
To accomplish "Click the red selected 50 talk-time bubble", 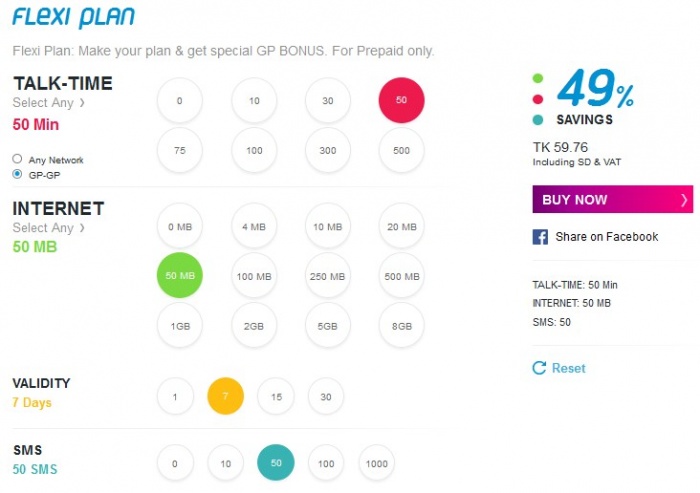I will [401, 100].
